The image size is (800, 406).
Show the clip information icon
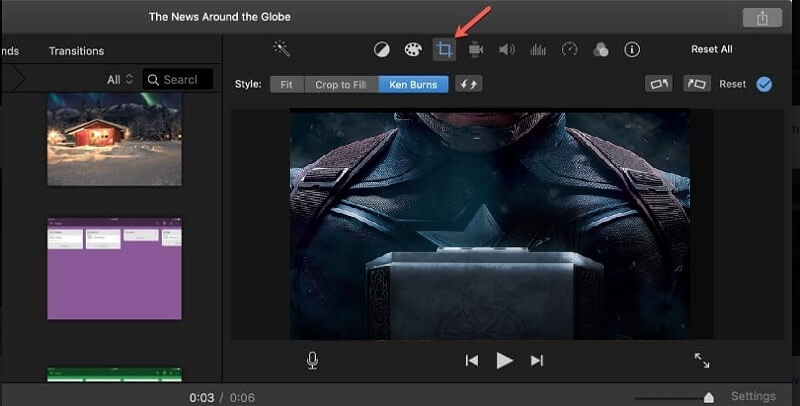(x=632, y=50)
